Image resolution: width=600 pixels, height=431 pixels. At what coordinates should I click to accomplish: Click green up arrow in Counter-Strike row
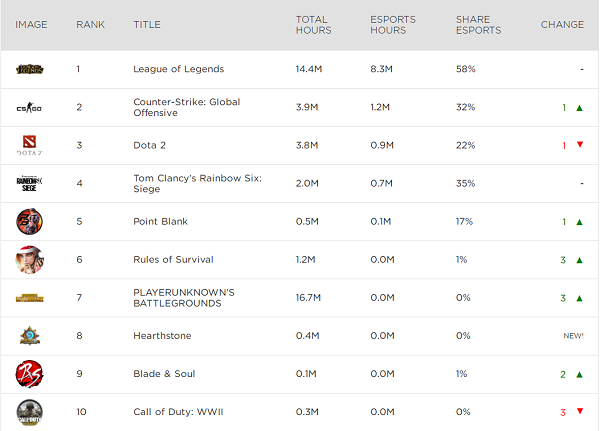[x=579, y=108]
